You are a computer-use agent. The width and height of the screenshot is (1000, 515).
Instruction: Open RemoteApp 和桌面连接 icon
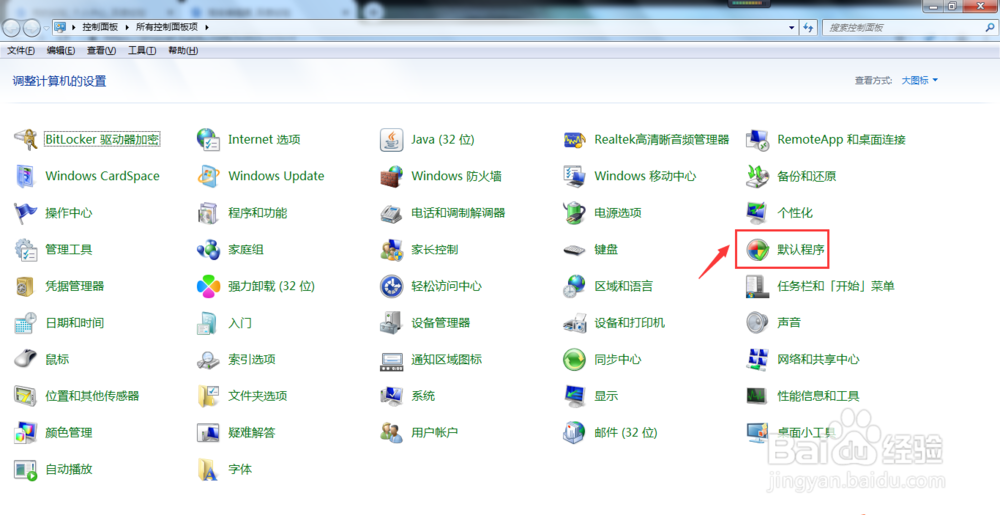click(758, 140)
